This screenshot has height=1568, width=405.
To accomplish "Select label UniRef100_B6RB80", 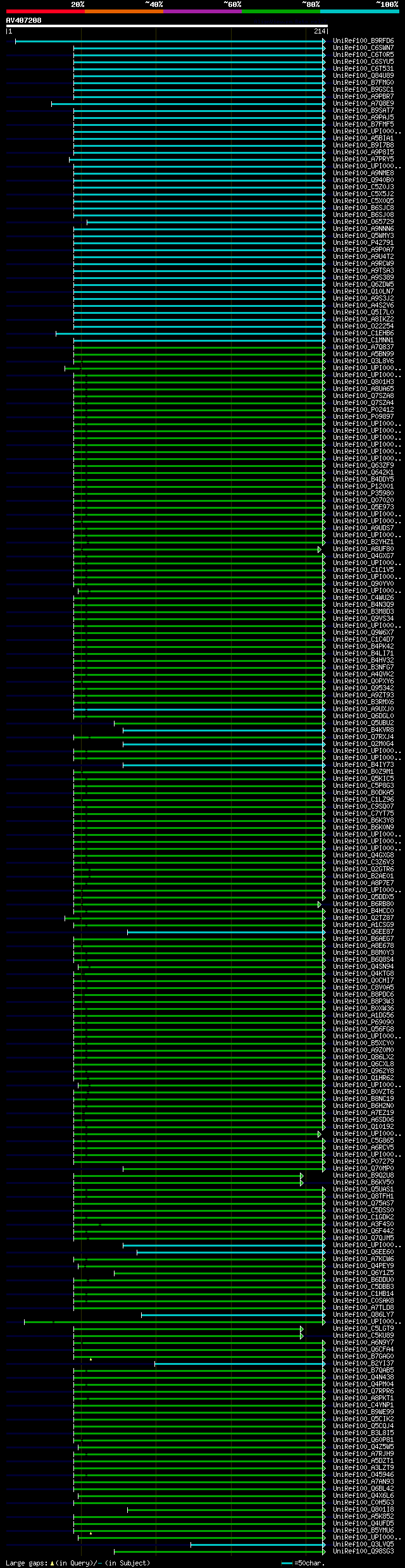I will [x=363, y=904].
